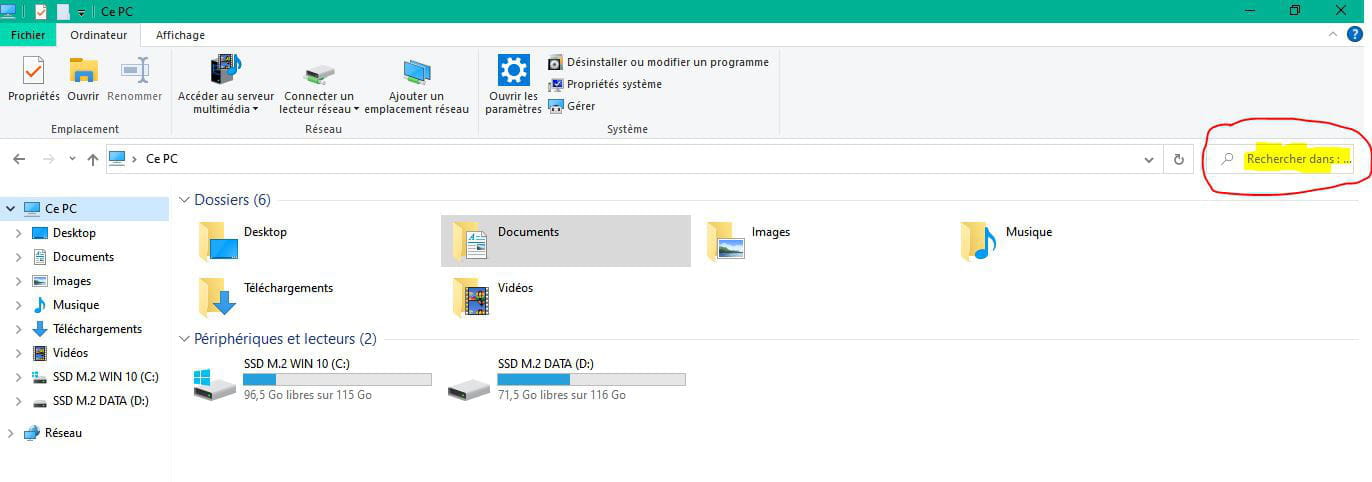Select the Téléchargements folder icon

click(217, 297)
